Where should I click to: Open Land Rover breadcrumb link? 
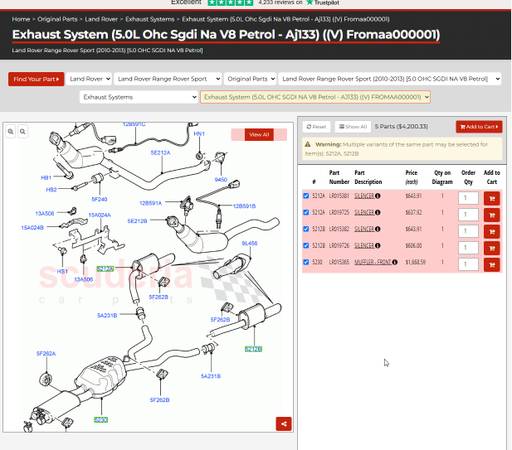pos(101,19)
